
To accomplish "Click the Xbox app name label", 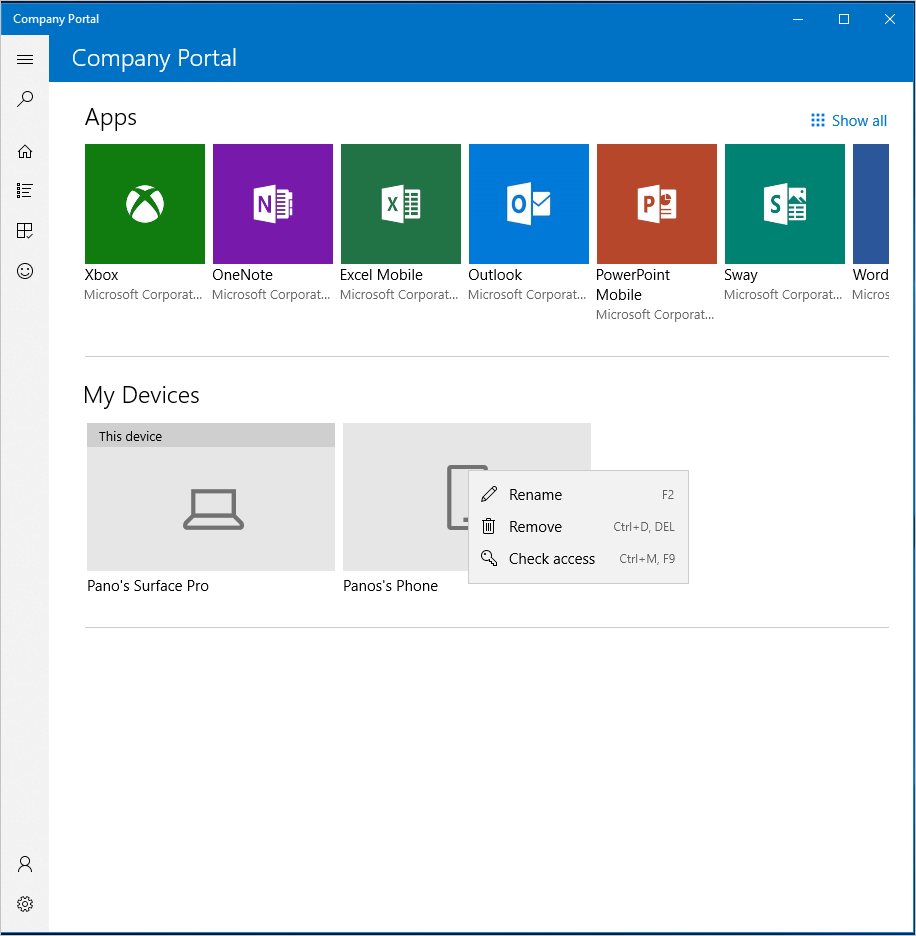I will tap(101, 275).
